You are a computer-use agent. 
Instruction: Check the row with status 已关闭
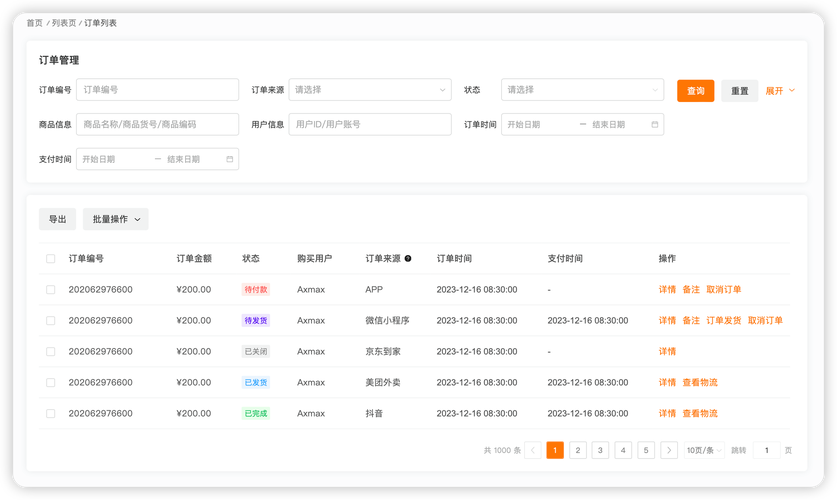tap(51, 352)
